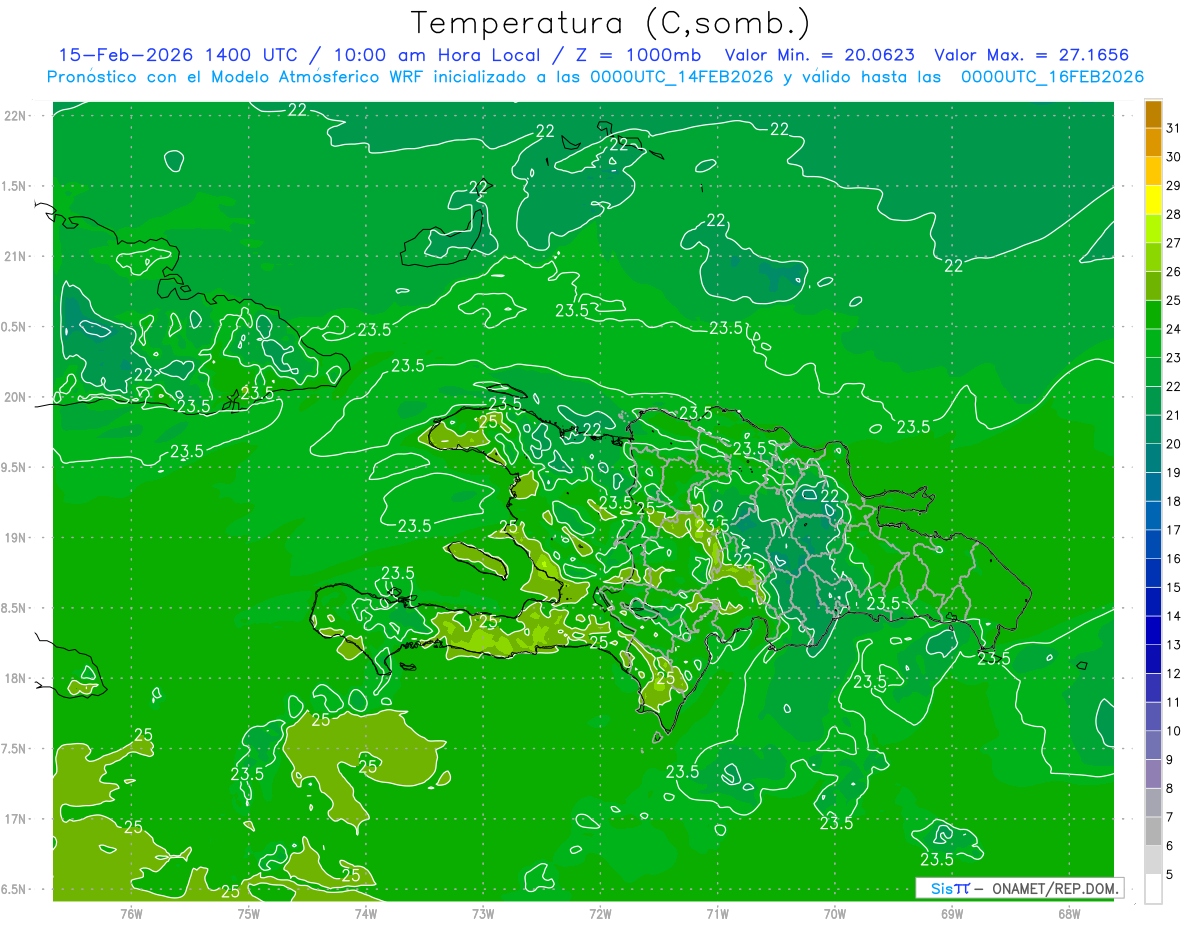
Task: Click the 17N latitude axis label
Action: click(14, 819)
